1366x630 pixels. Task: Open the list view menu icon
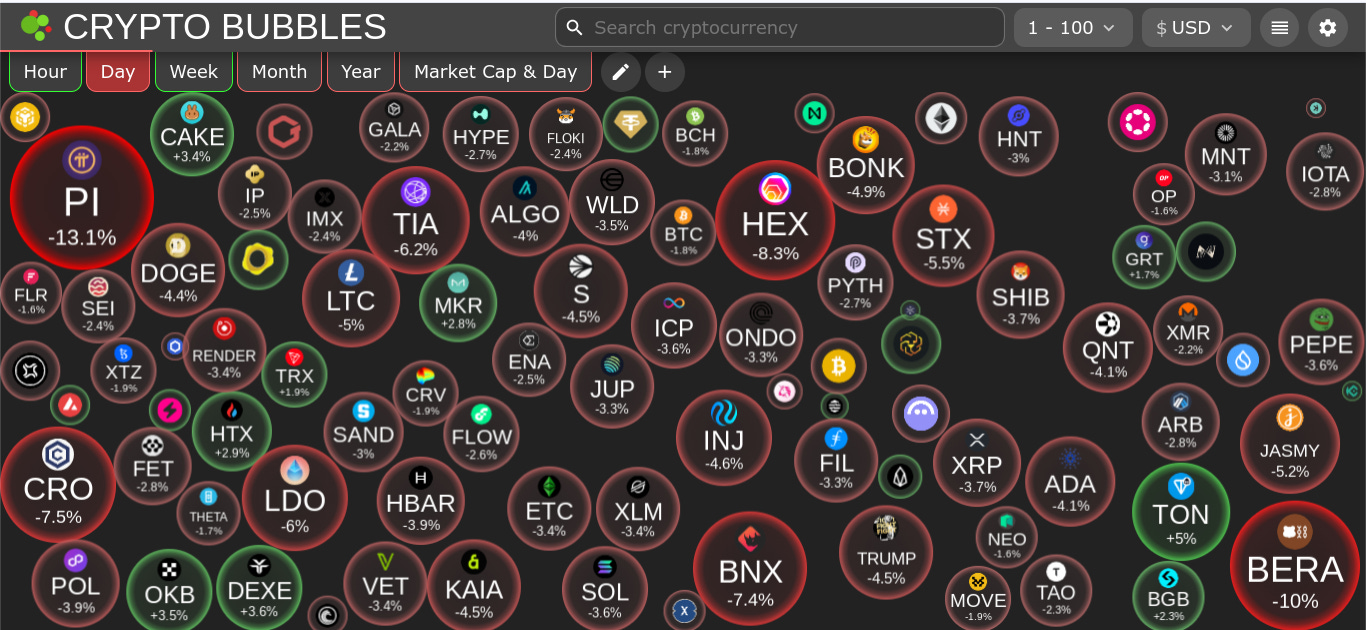tap(1279, 28)
